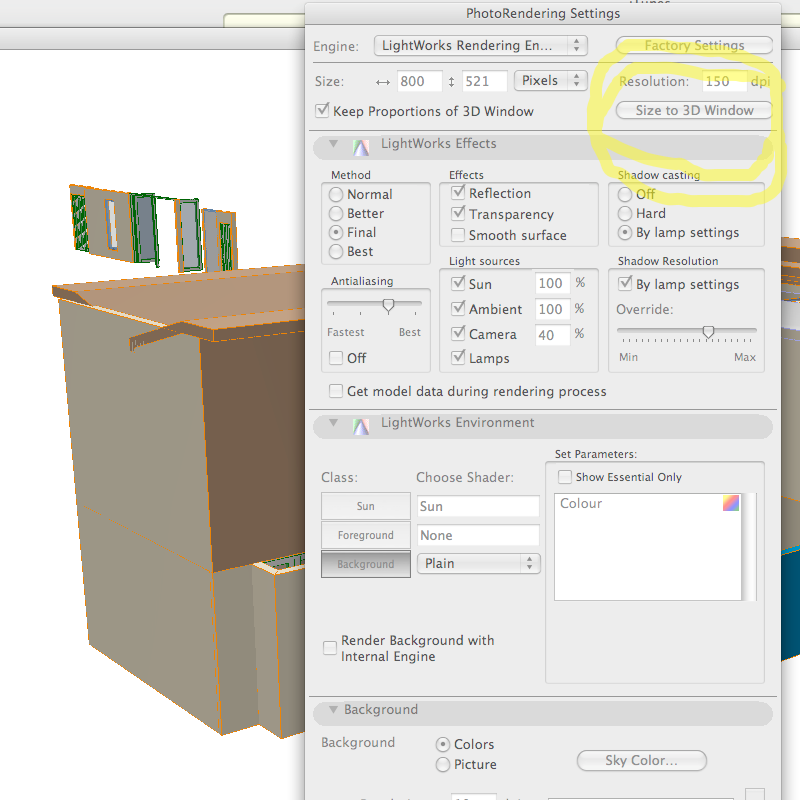Viewport: 800px width, 800px height.
Task: Click the Sun shader field
Action: pos(478,506)
